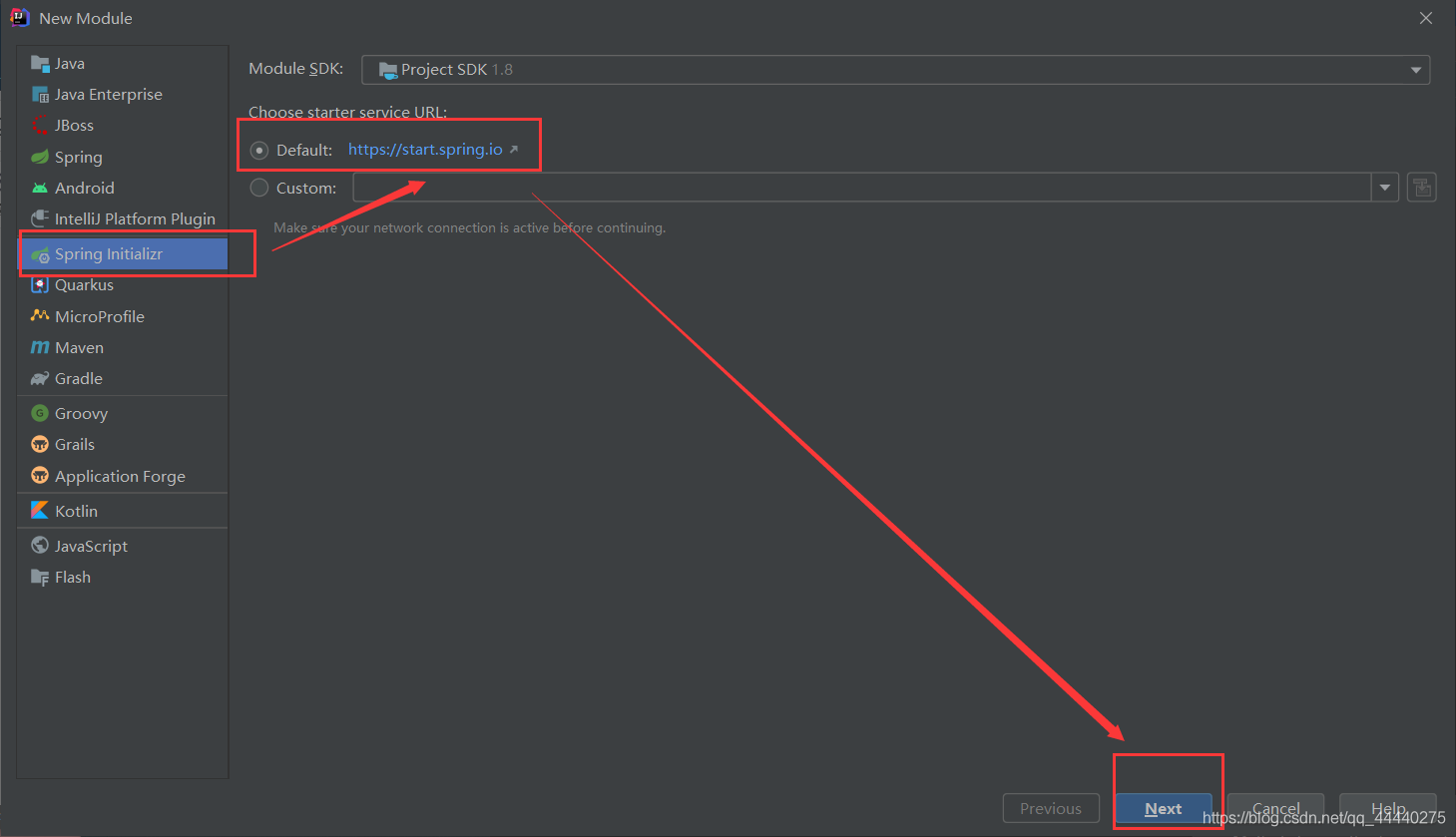1456x837 pixels.
Task: Click the Spring Initializr icon
Action: tap(40, 254)
